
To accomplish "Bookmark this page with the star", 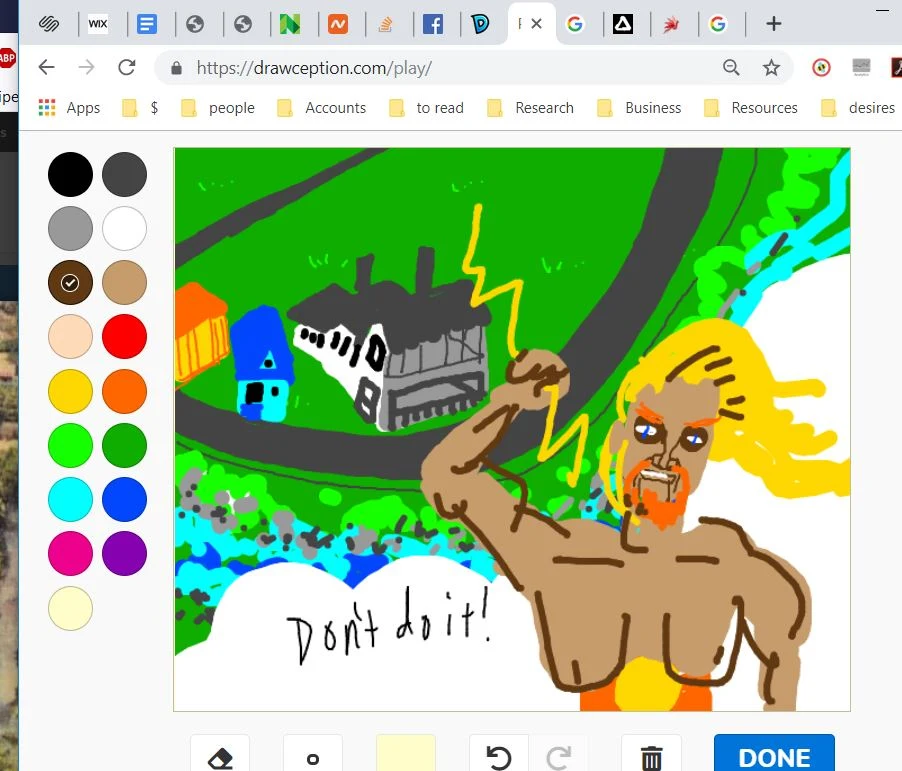I will 771,68.
